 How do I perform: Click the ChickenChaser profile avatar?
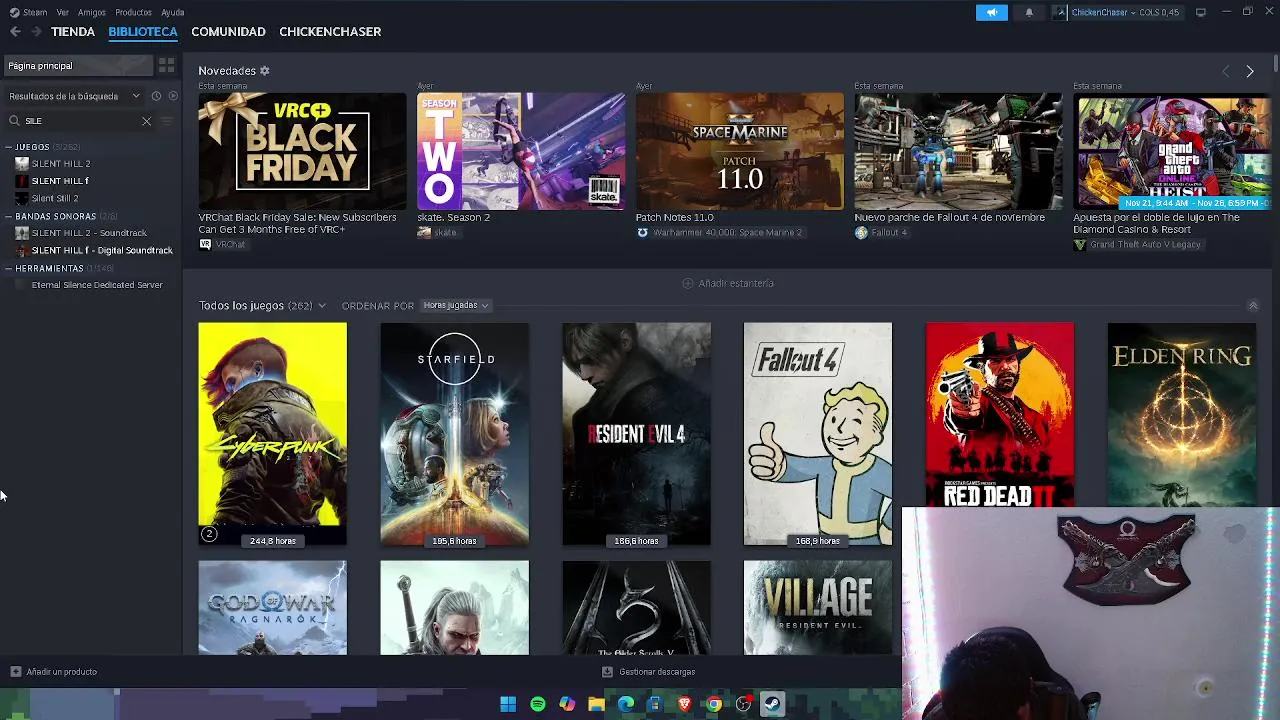coord(1060,13)
